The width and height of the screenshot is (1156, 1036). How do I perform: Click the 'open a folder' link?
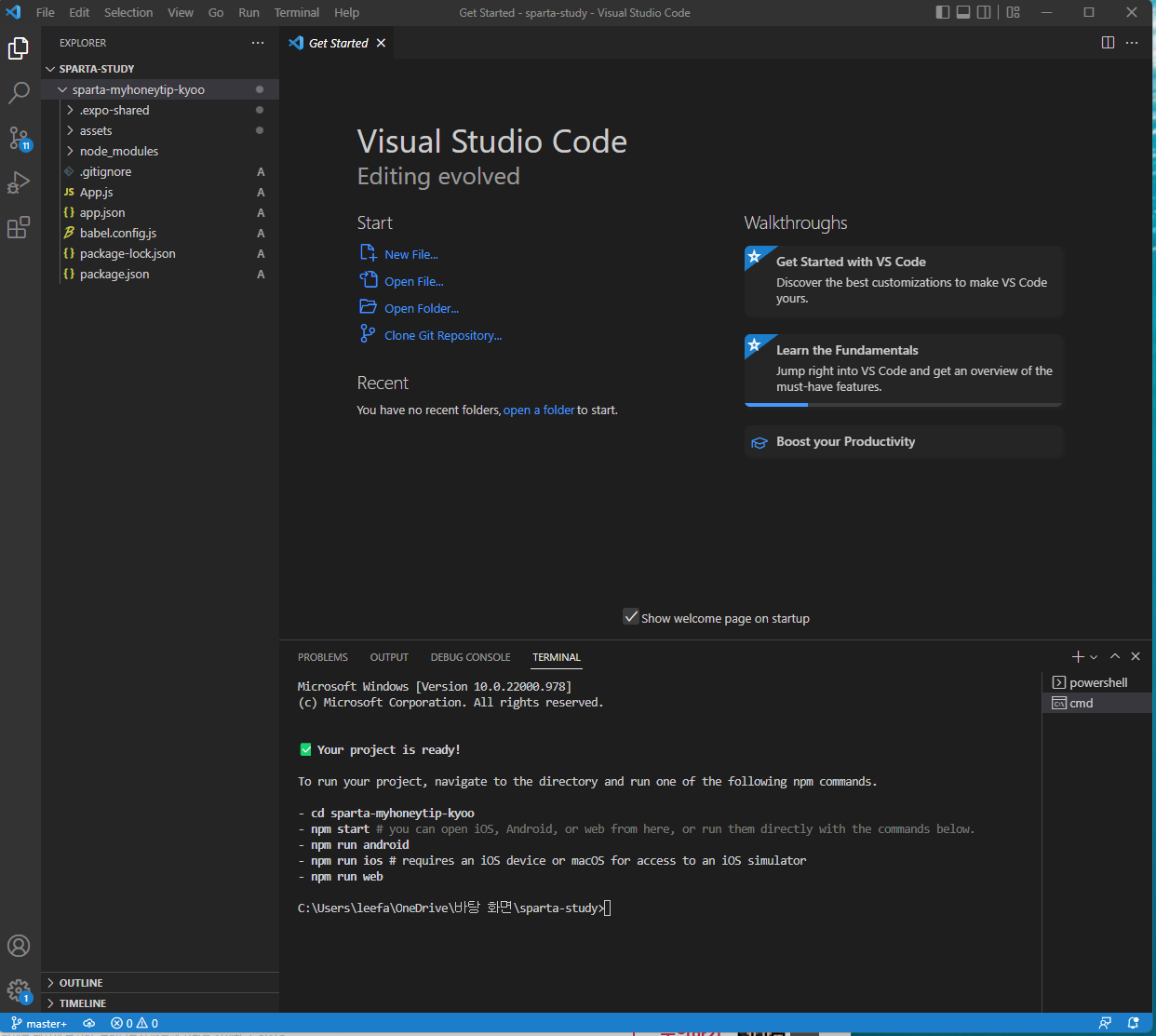click(x=539, y=410)
